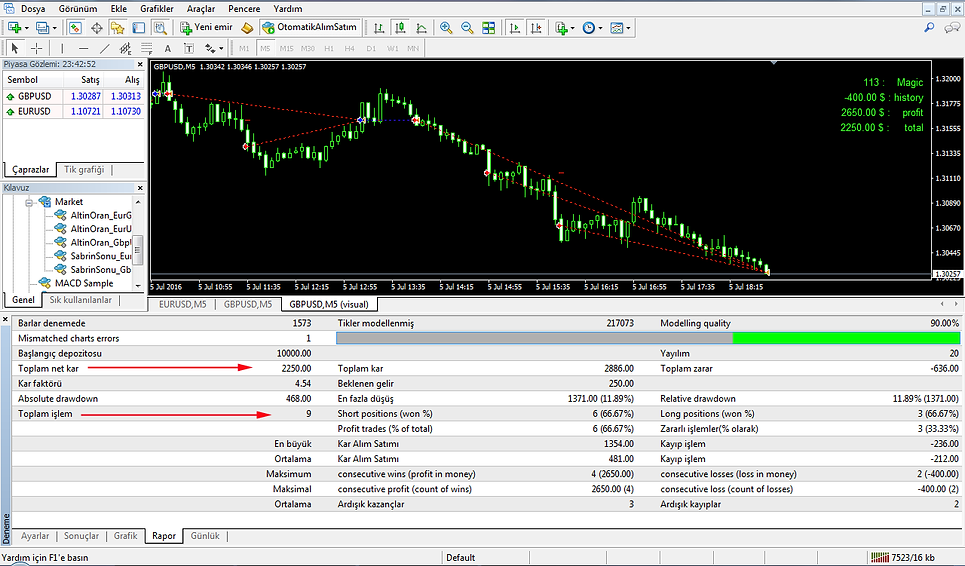Close the Kılavuz navigator panel

[x=140, y=188]
